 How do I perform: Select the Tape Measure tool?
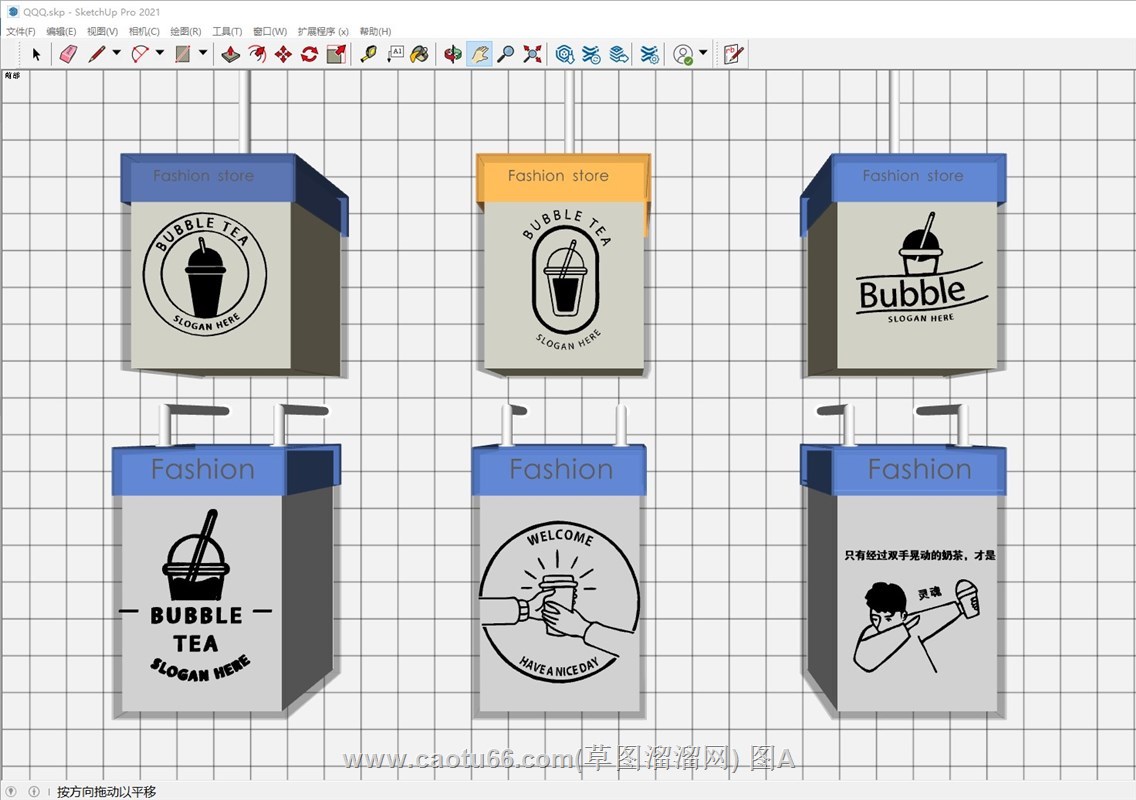click(369, 54)
